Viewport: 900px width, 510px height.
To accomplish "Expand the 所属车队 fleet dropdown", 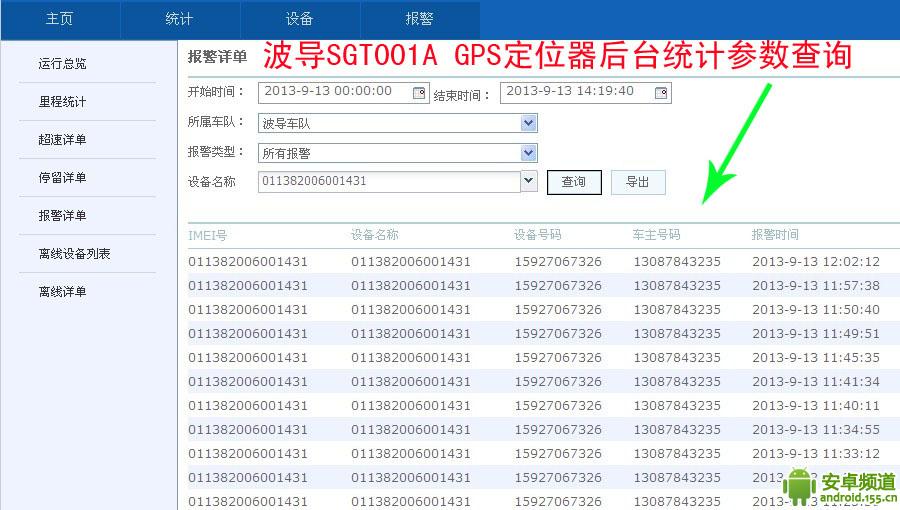I will click(529, 123).
